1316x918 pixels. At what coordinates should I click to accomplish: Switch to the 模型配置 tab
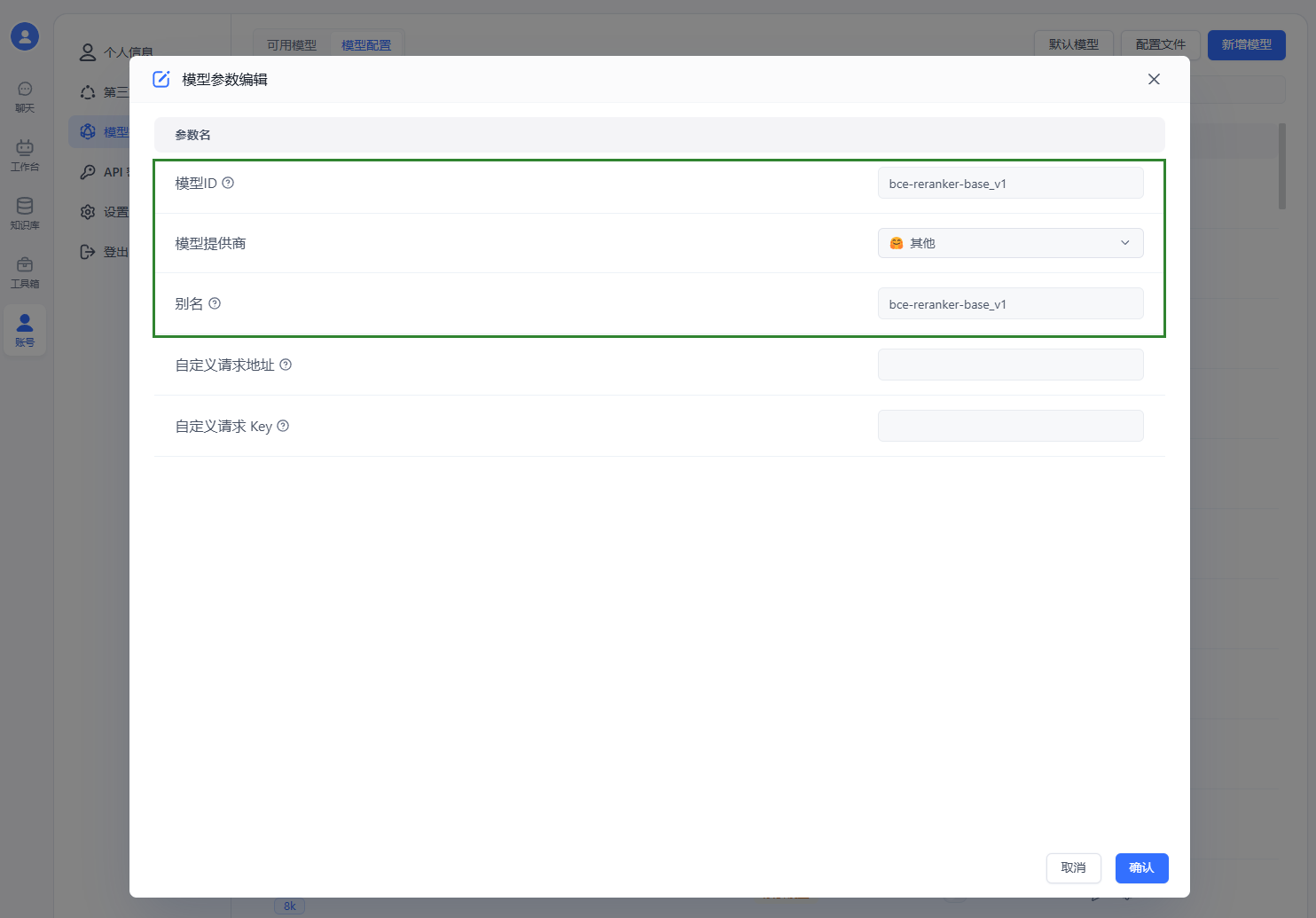[366, 45]
